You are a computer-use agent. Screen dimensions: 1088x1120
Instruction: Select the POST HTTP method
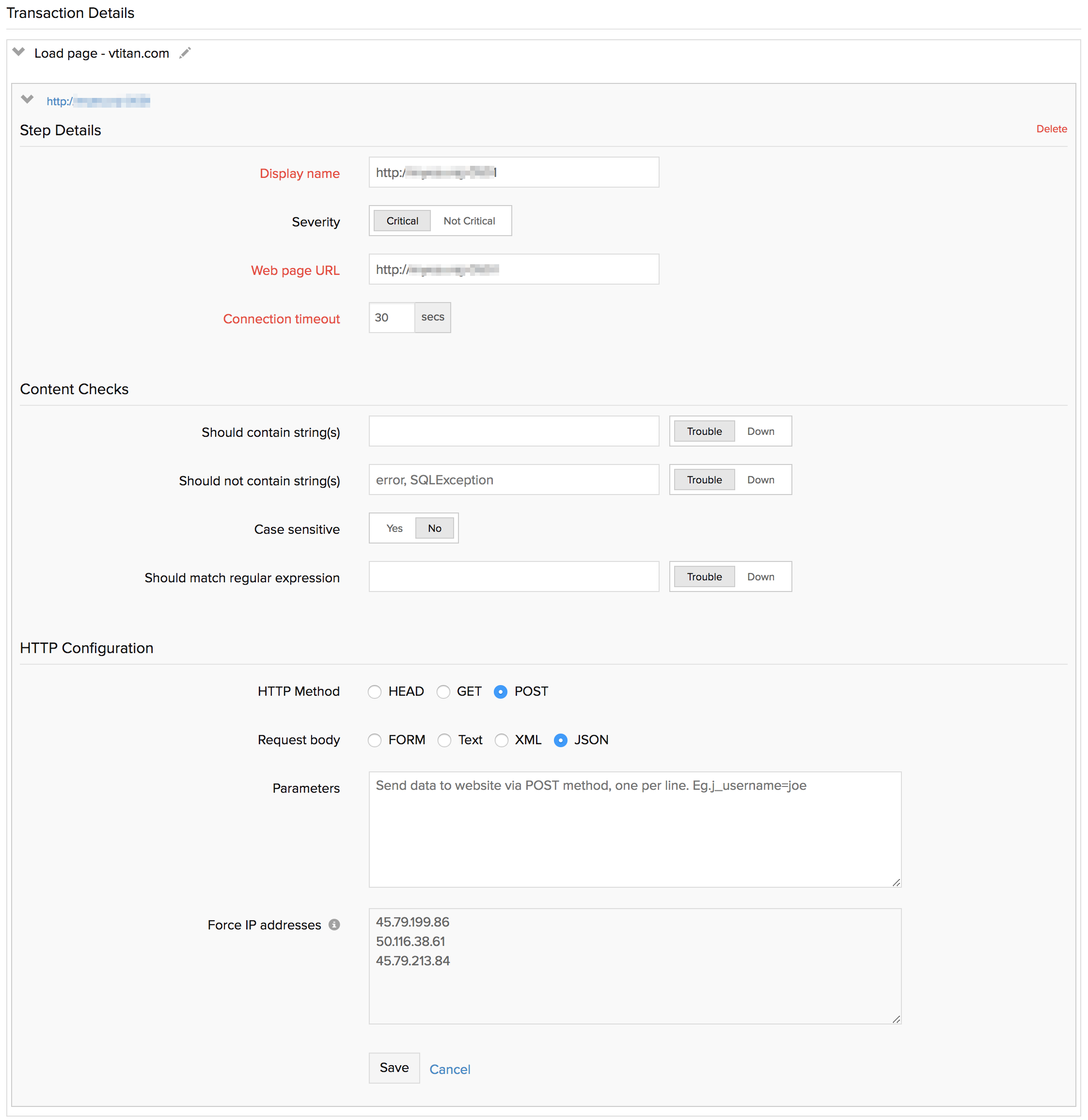coord(501,692)
